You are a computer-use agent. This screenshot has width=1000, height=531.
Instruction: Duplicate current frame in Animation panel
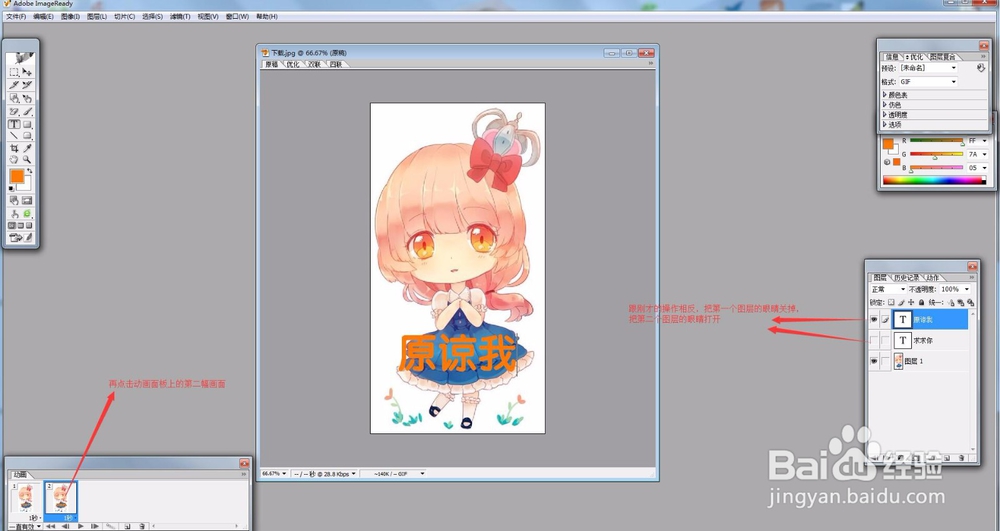[x=127, y=527]
